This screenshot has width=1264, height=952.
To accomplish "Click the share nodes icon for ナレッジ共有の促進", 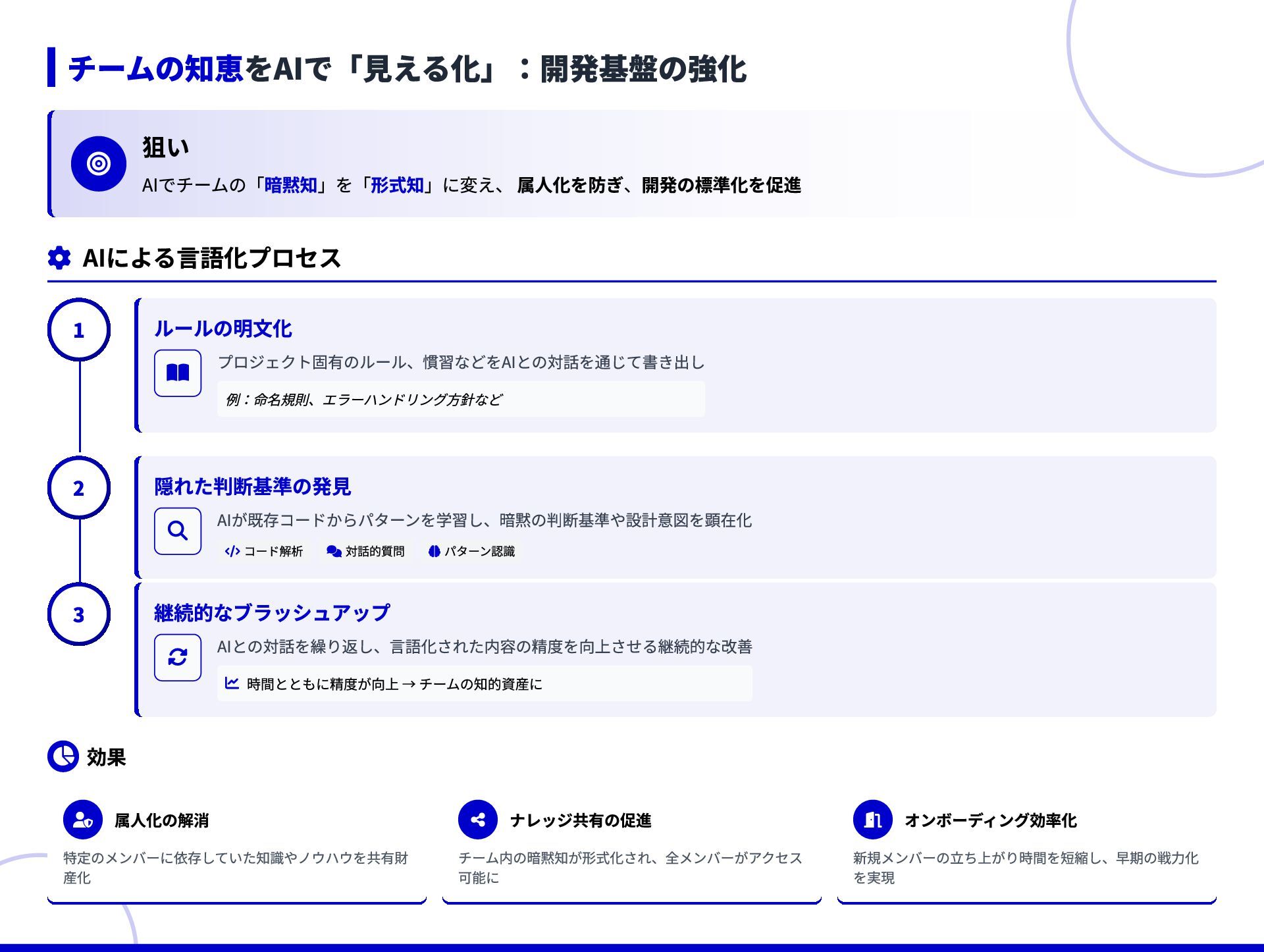I will click(478, 820).
